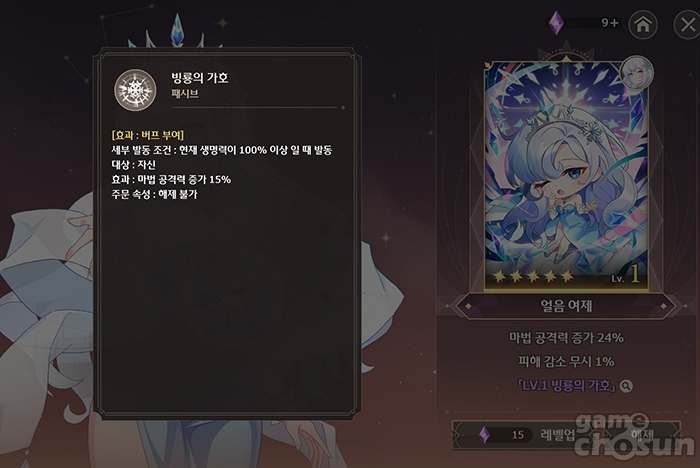Close the card screen with X icon
Screen dimensions: 700x468
(x=688, y=25)
